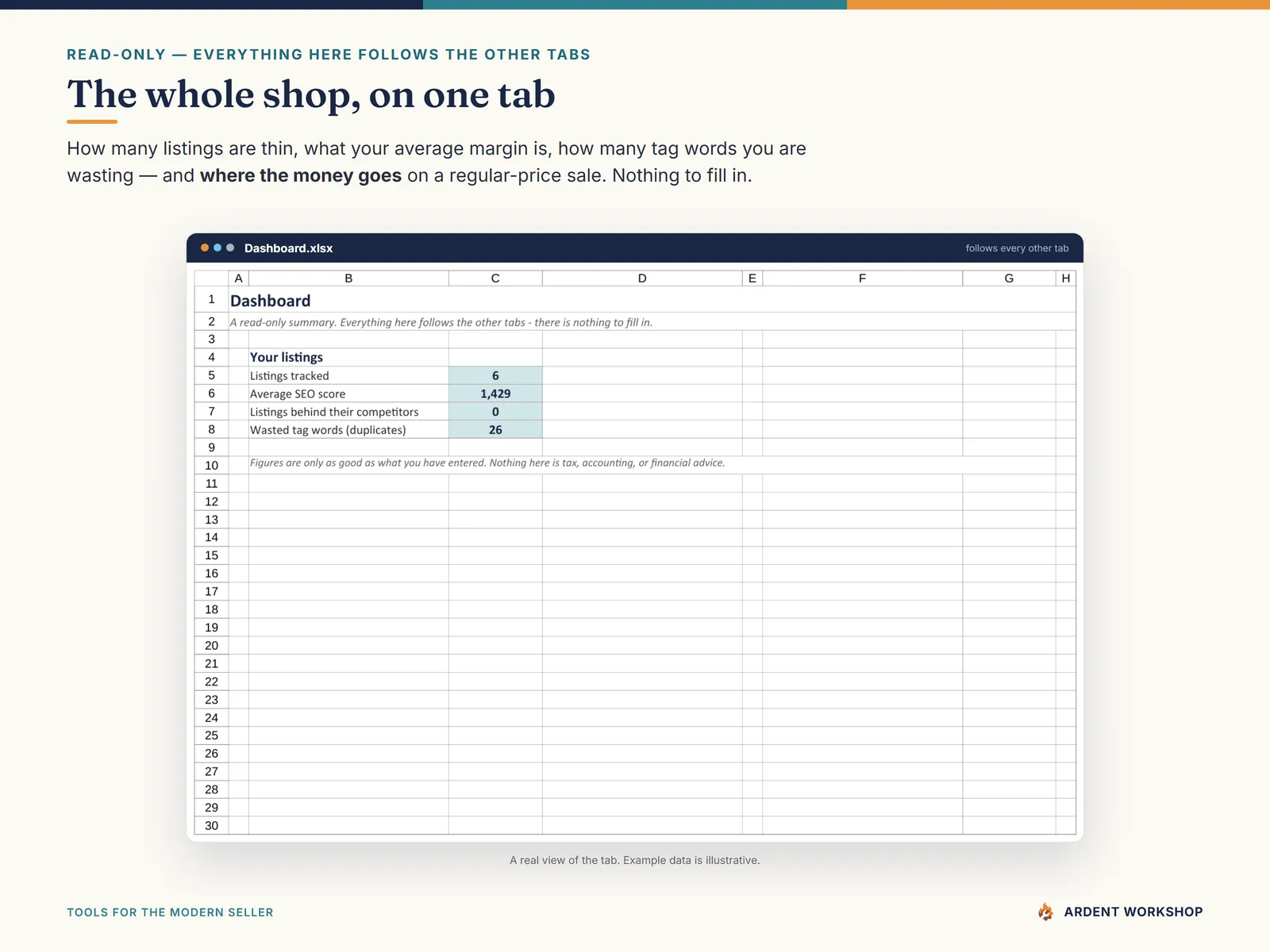This screenshot has height=952, width=1270.
Task: Select column G header
Action: coord(1009,278)
